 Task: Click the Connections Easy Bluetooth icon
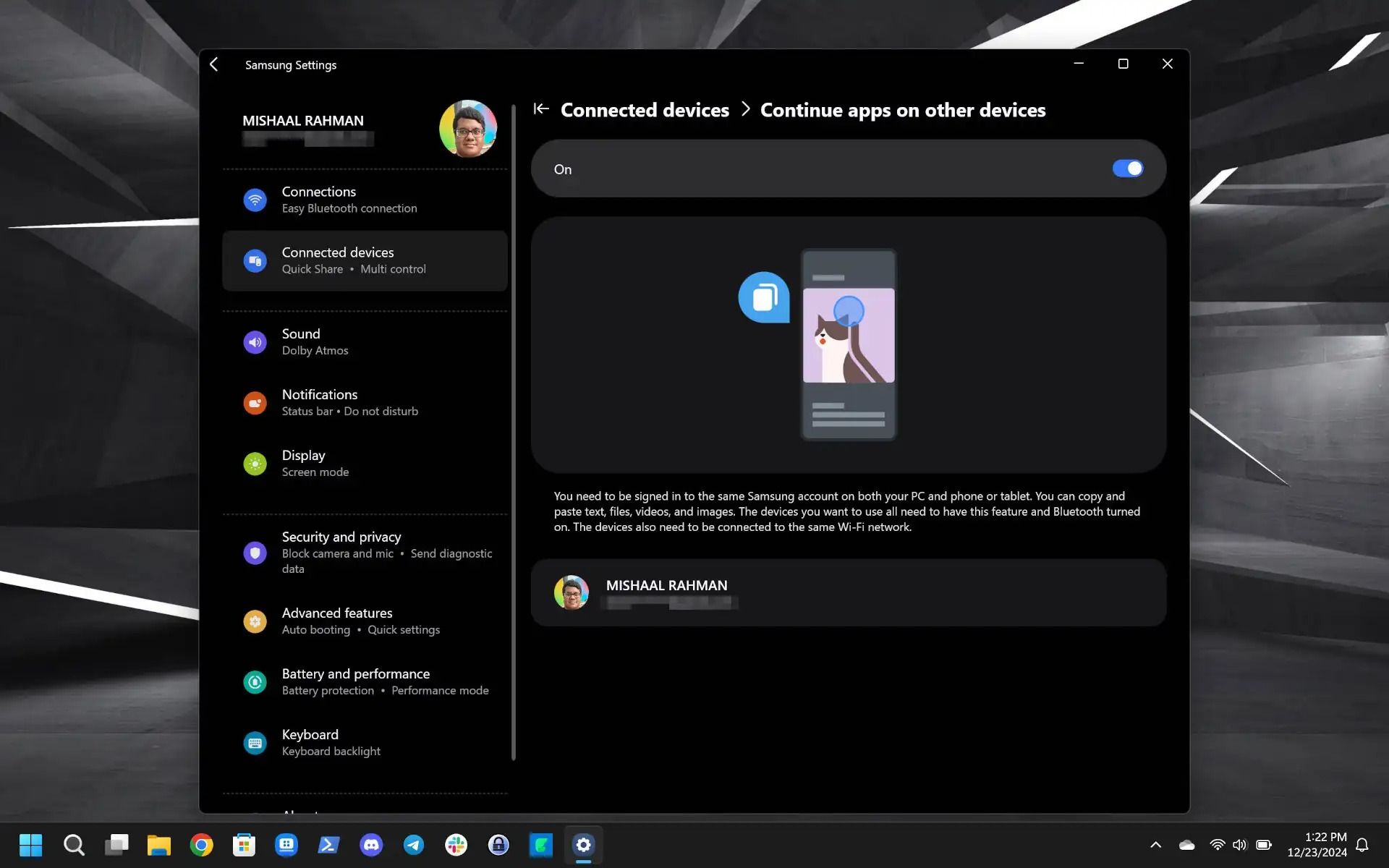(x=255, y=199)
